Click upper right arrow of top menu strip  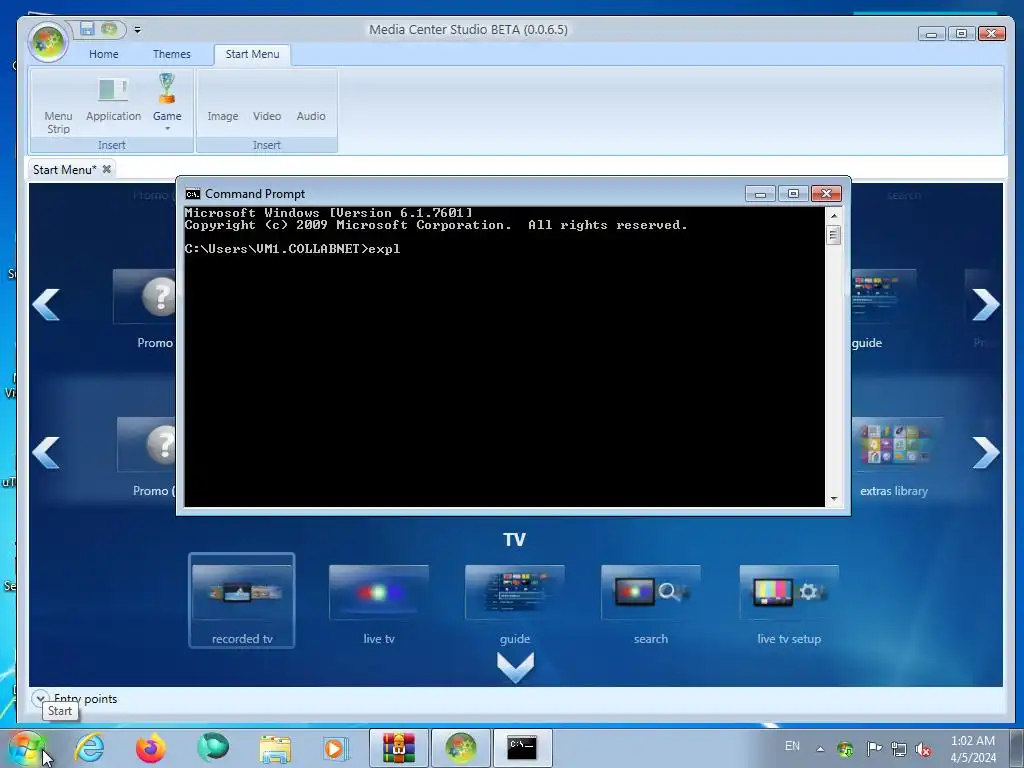click(x=985, y=304)
